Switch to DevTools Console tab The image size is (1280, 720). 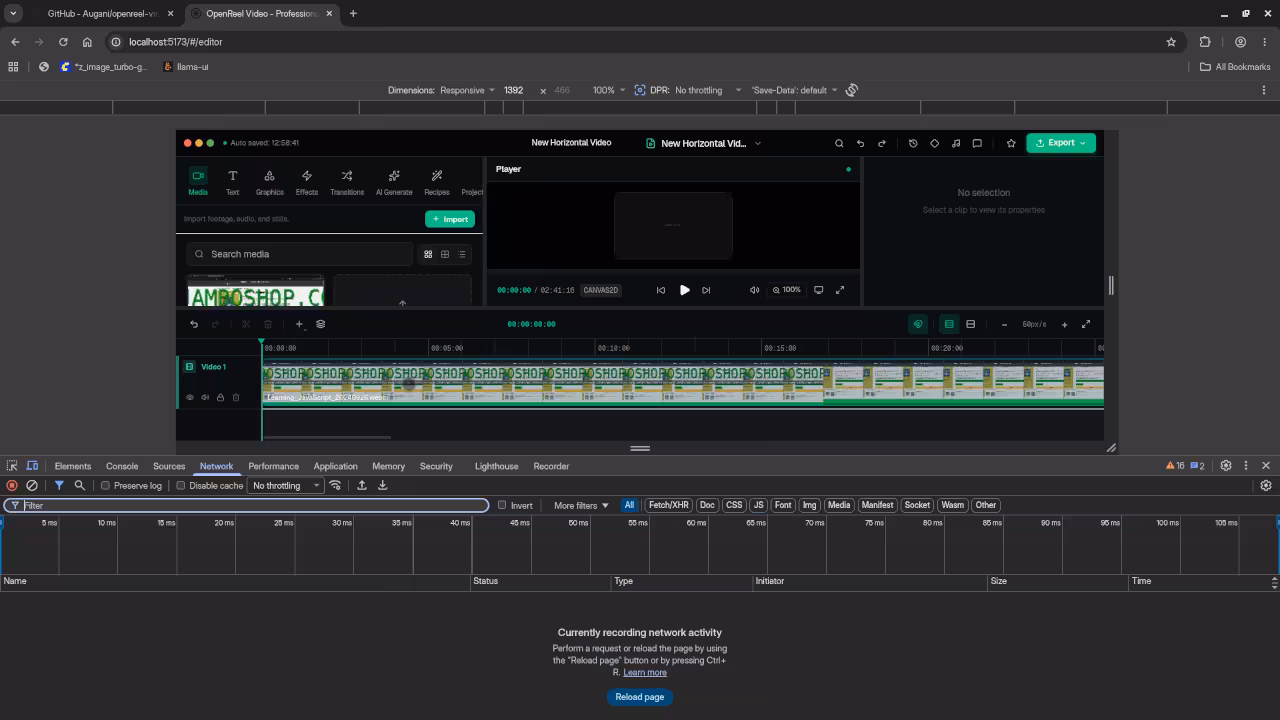(122, 466)
